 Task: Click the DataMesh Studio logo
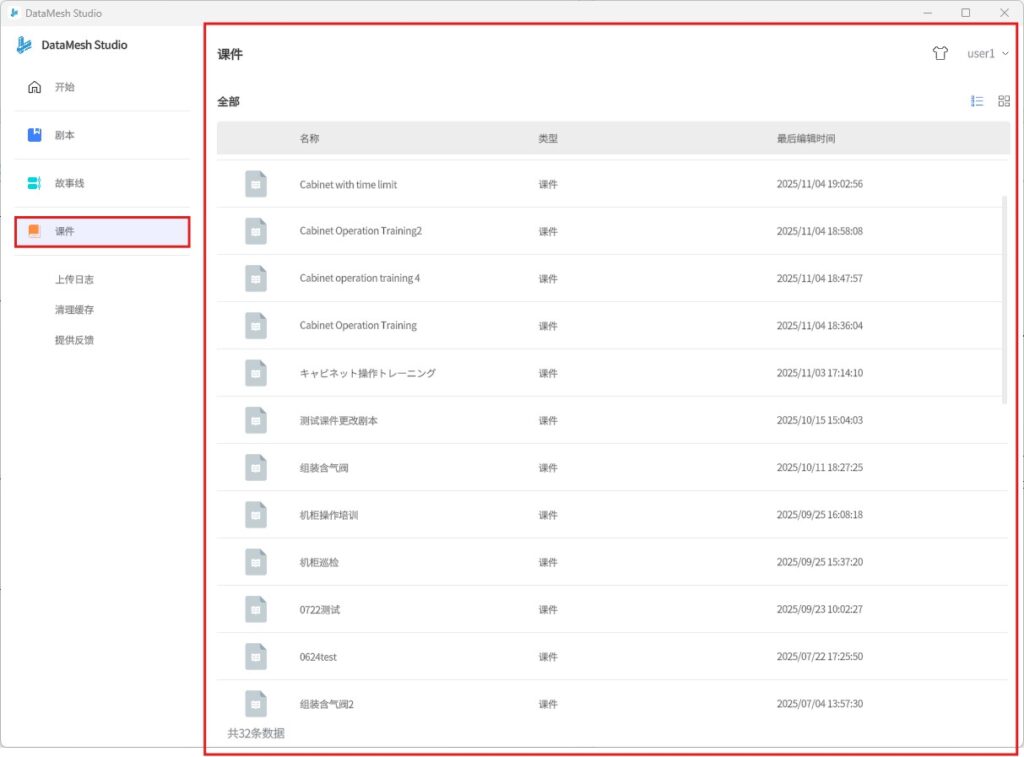click(x=24, y=45)
